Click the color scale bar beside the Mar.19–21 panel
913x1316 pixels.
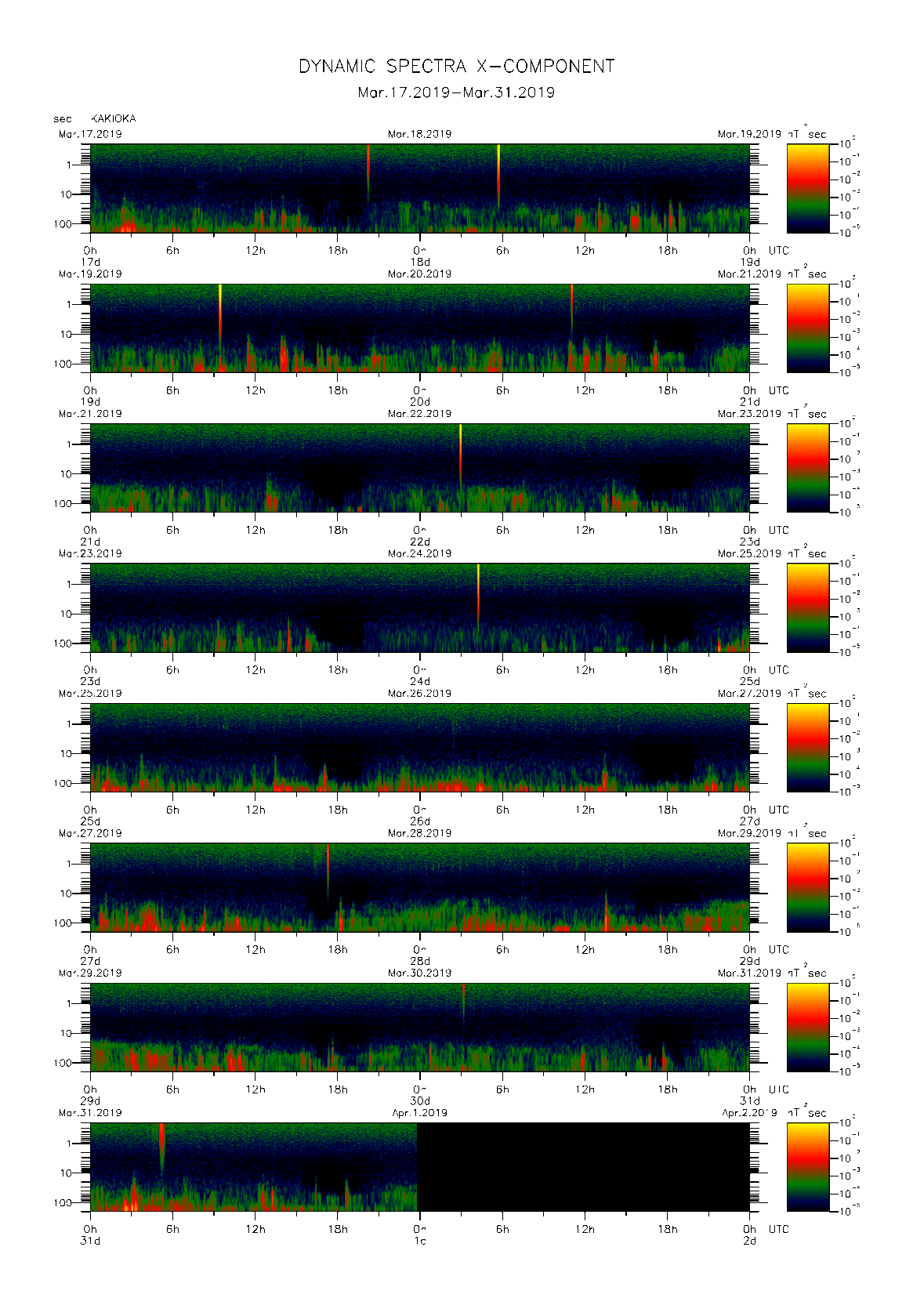coord(808,328)
